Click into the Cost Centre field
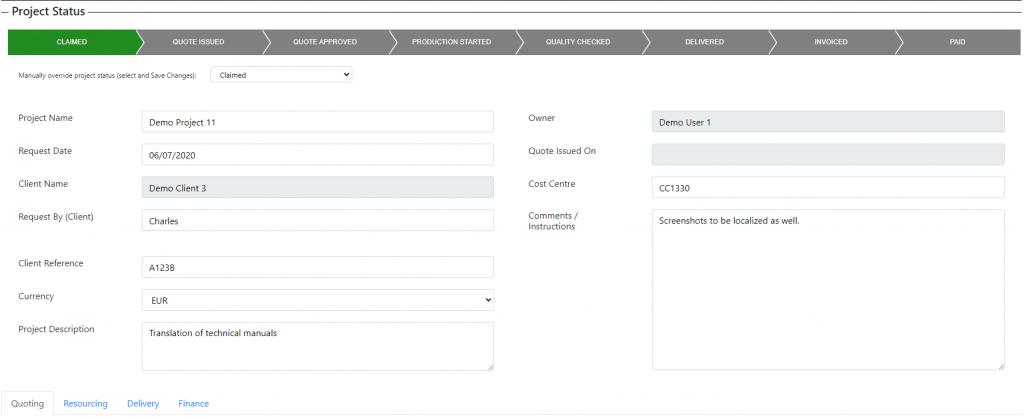Viewport: 1024px width, 419px height. tap(828, 187)
